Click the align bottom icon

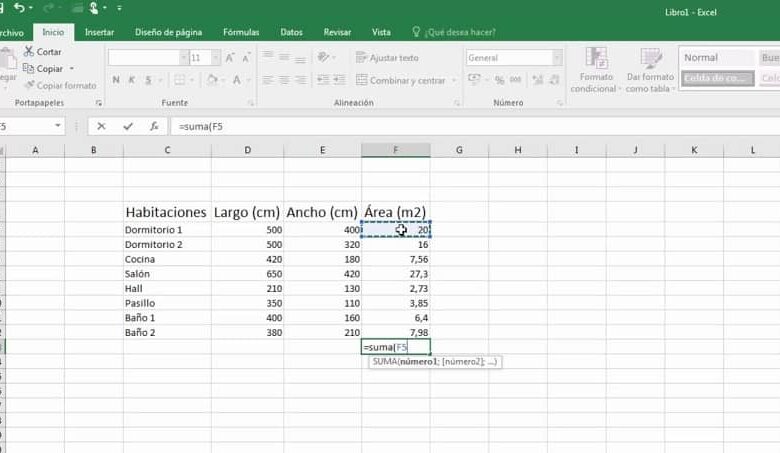[300, 58]
